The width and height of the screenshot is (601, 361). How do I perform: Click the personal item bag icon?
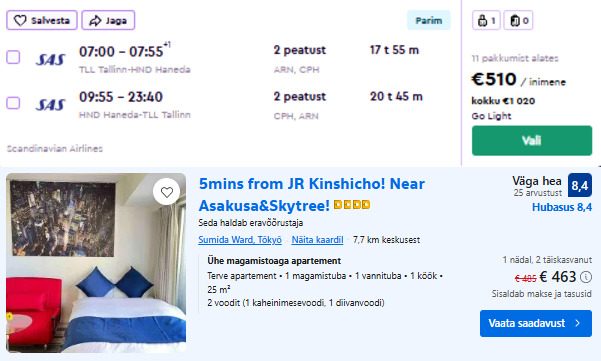click(483, 20)
